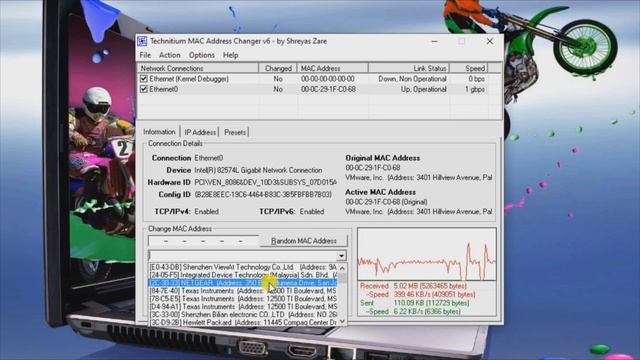Select the [84-7E-40] Texas Instruments entry
This screenshot has height=360, width=640.
click(x=243, y=291)
